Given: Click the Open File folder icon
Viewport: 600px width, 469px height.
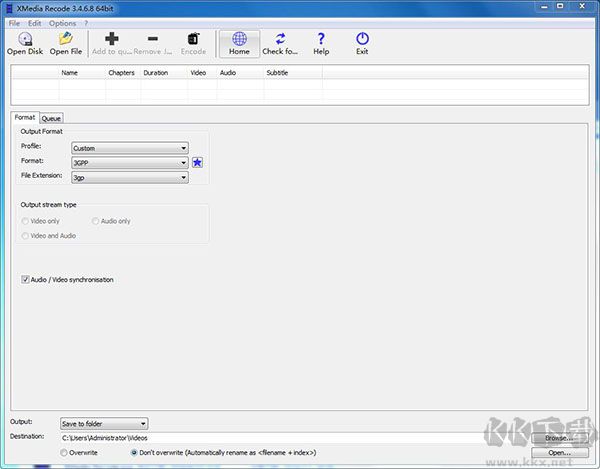Looking at the screenshot, I should (66, 39).
